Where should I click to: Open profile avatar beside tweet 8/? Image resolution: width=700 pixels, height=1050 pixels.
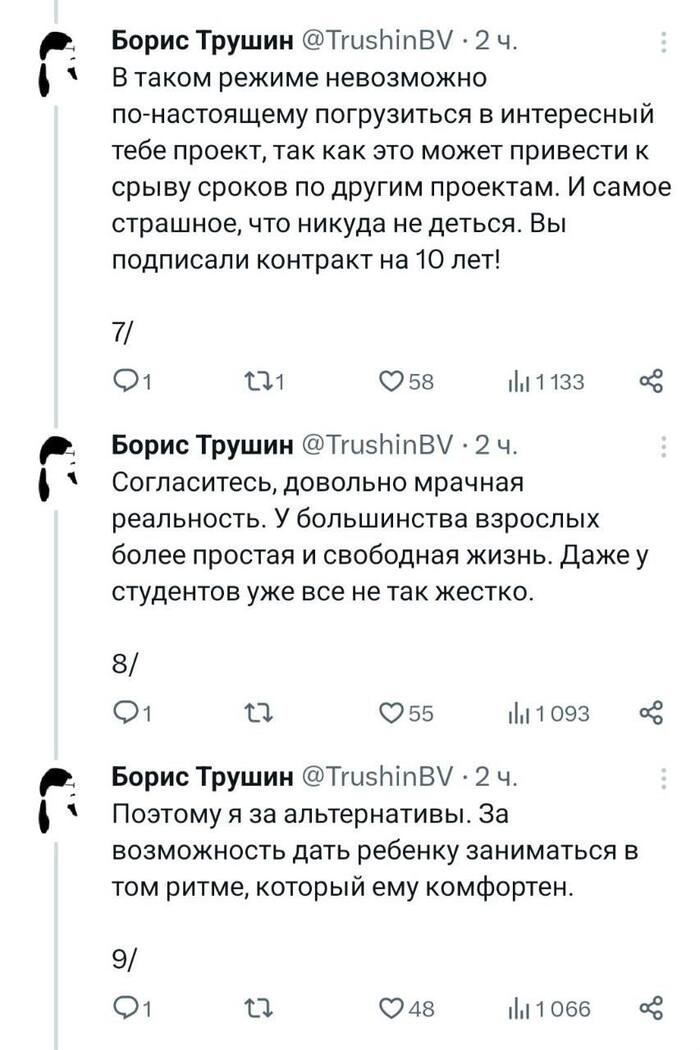tap(57, 472)
